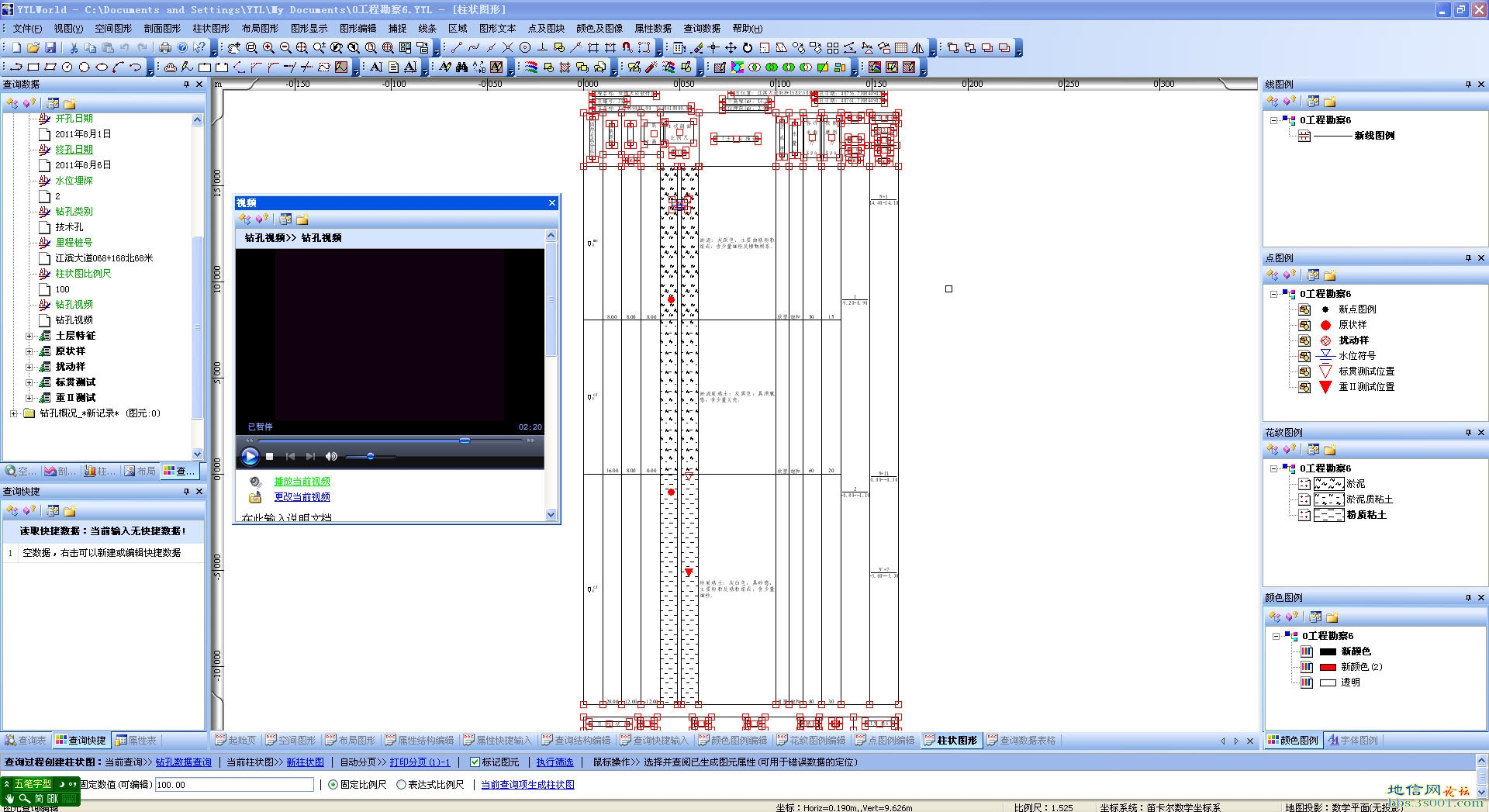Pin the 查询快捷 panel

coord(186,492)
